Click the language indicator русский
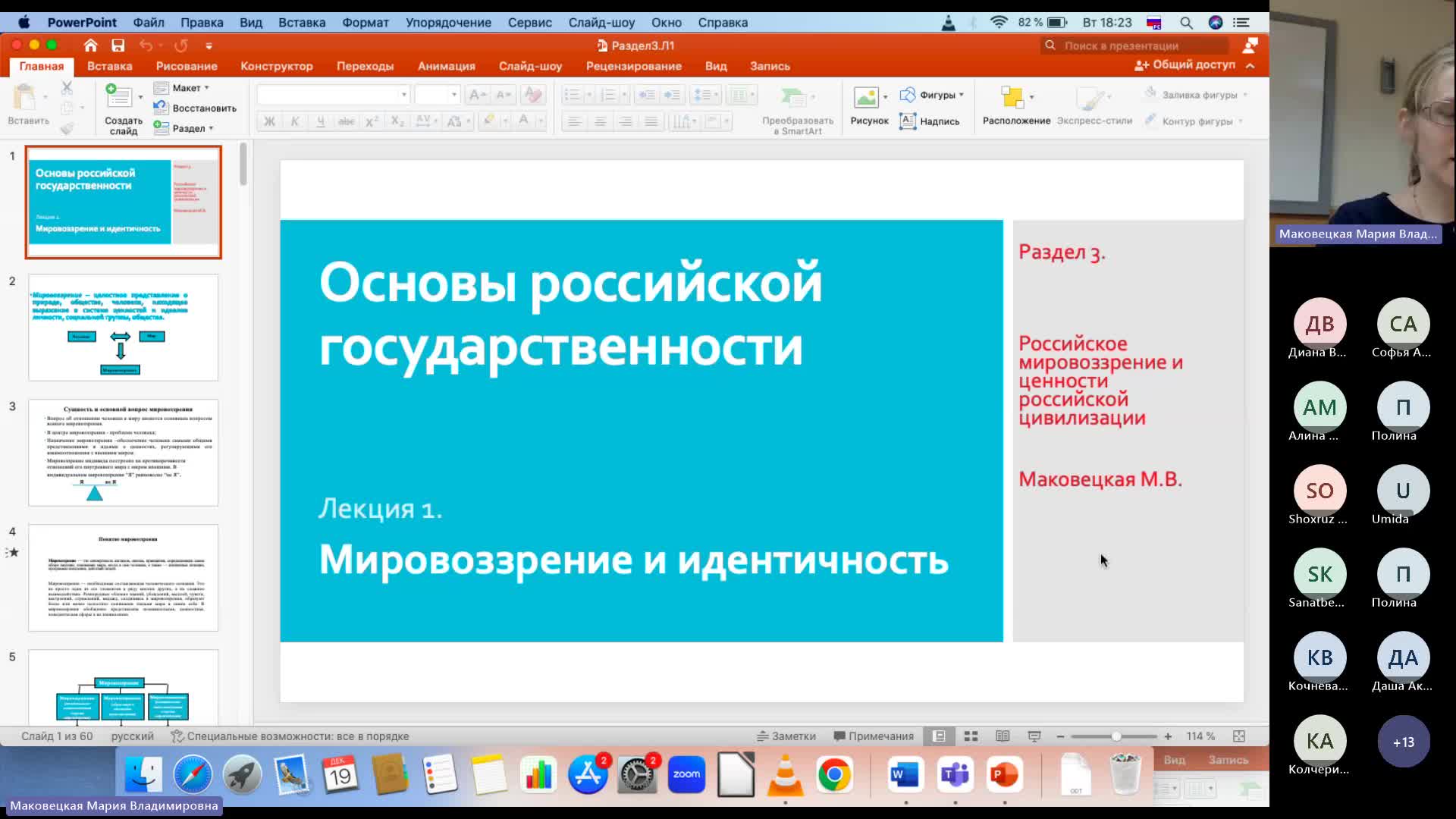Screen dimensions: 1456x819 132,736
